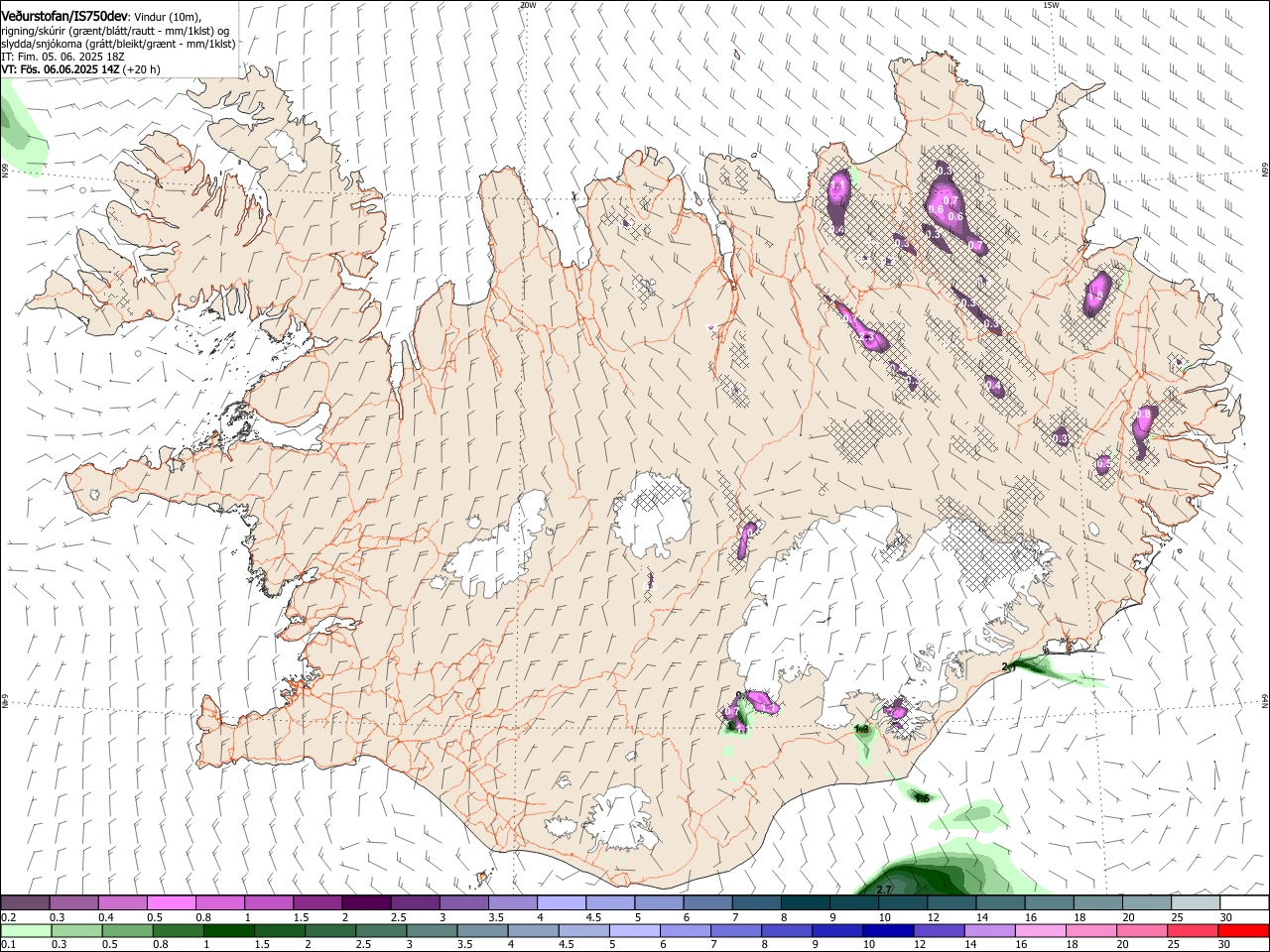The width and height of the screenshot is (1270, 952).
Task: Select the 'IT: Fim. 05. 06. 2025 18Z' line
Action: (x=63, y=57)
